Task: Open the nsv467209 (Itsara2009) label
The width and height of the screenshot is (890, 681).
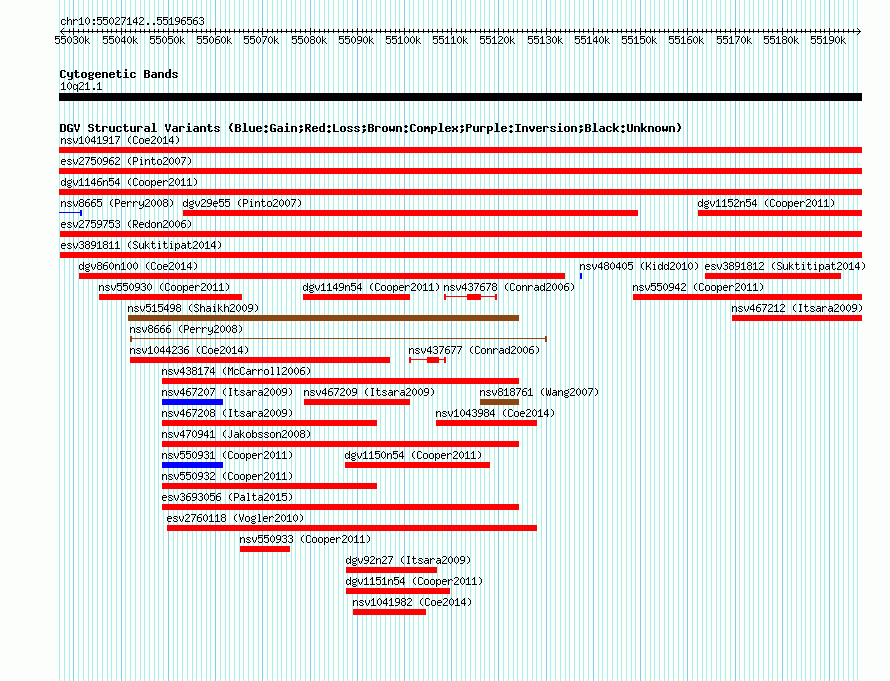Action: 369,392
